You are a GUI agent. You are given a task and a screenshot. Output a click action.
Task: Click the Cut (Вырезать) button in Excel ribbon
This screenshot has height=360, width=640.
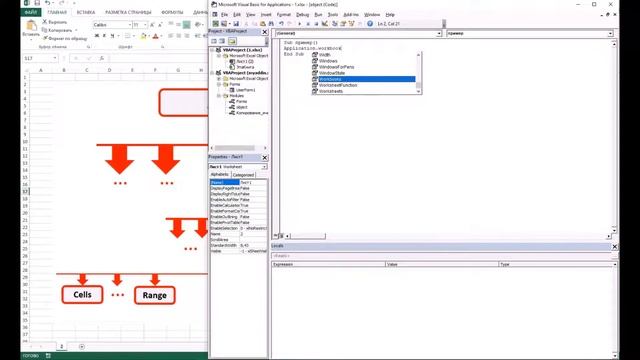click(55, 22)
